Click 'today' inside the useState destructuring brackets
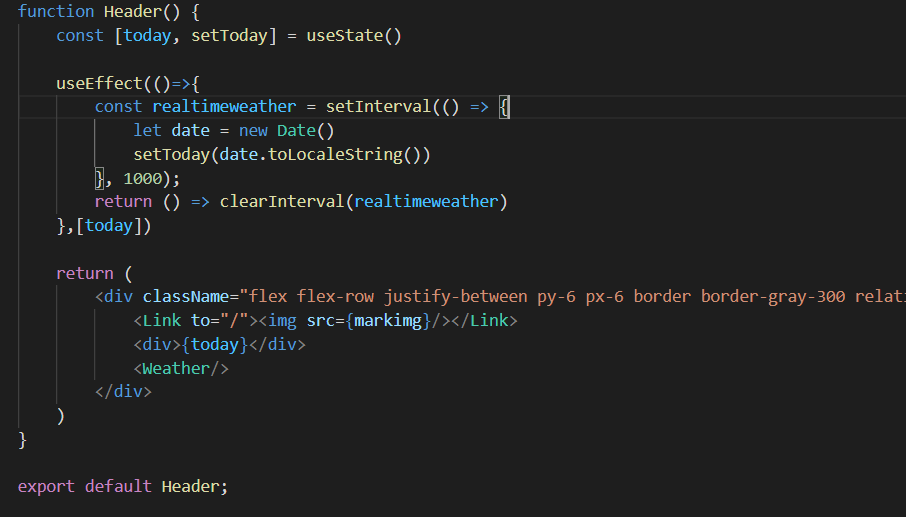Viewport: 906px width, 517px height. (147, 36)
